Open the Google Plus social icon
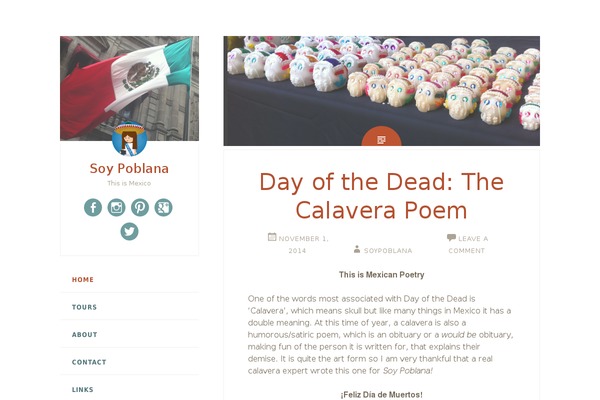The height and width of the screenshot is (400, 600). click(163, 207)
